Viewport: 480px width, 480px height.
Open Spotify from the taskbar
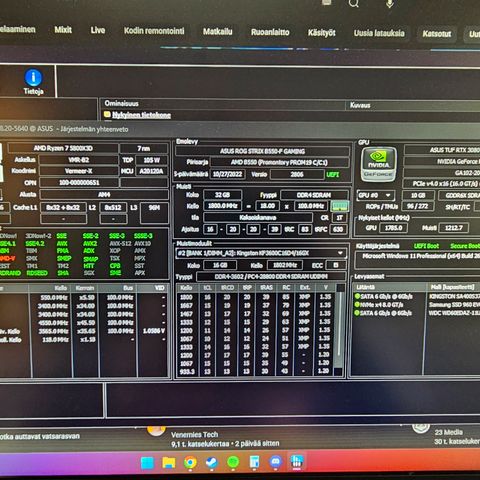233,462
